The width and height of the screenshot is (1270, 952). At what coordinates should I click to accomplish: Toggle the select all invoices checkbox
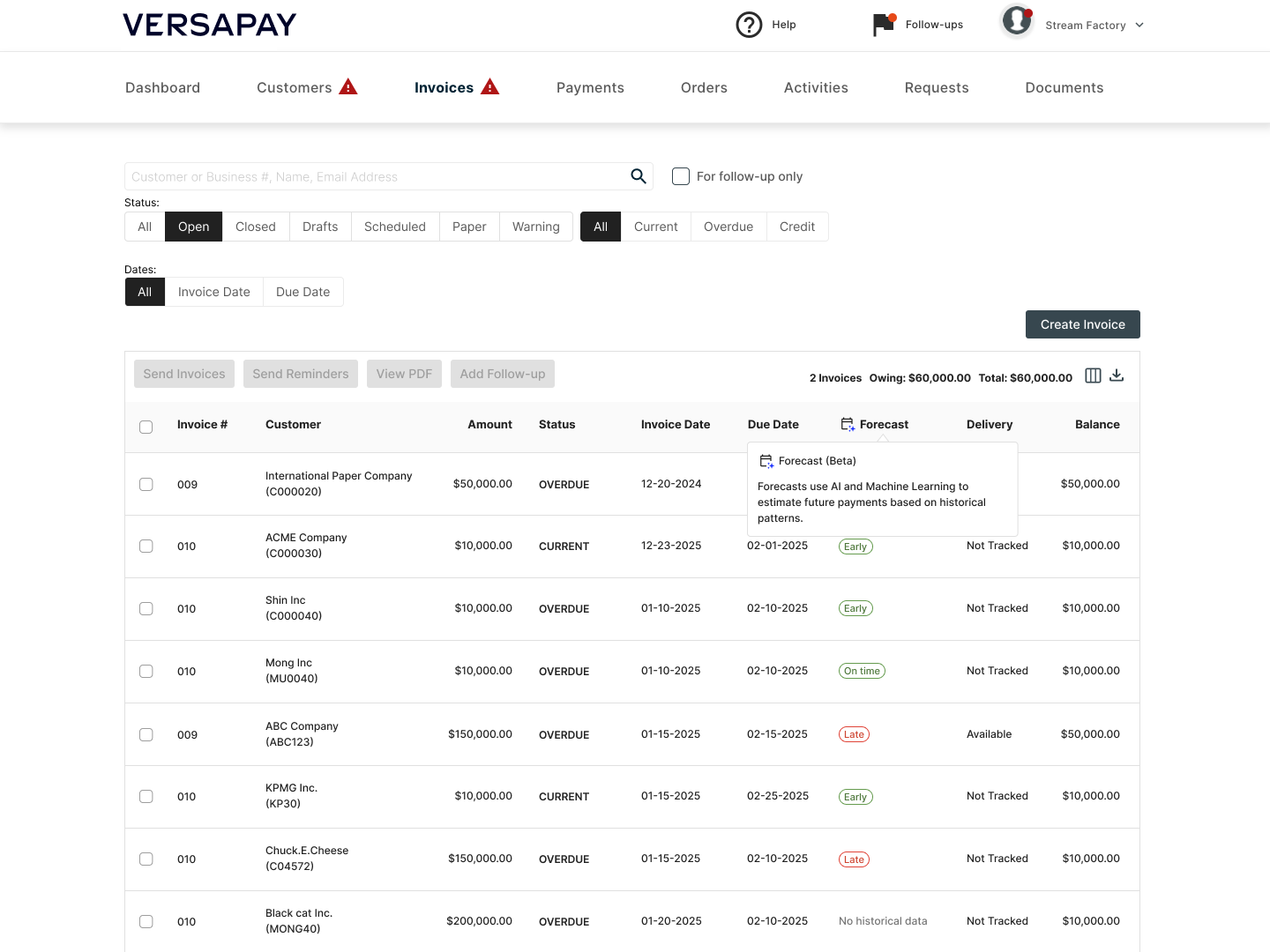click(x=146, y=427)
